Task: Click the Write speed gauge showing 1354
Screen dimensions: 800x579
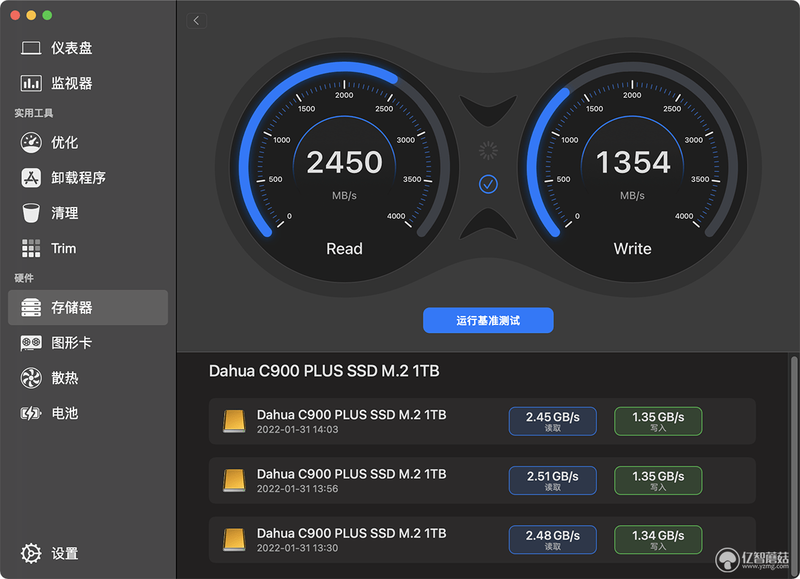Action: coord(633,167)
